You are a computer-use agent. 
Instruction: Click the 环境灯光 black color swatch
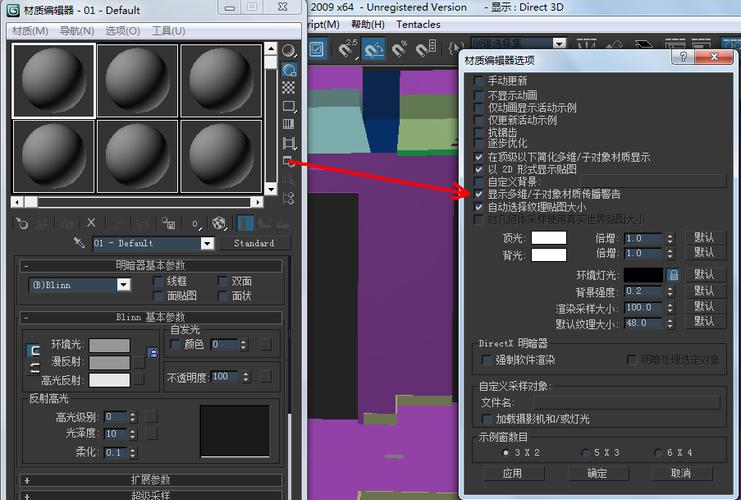(643, 275)
